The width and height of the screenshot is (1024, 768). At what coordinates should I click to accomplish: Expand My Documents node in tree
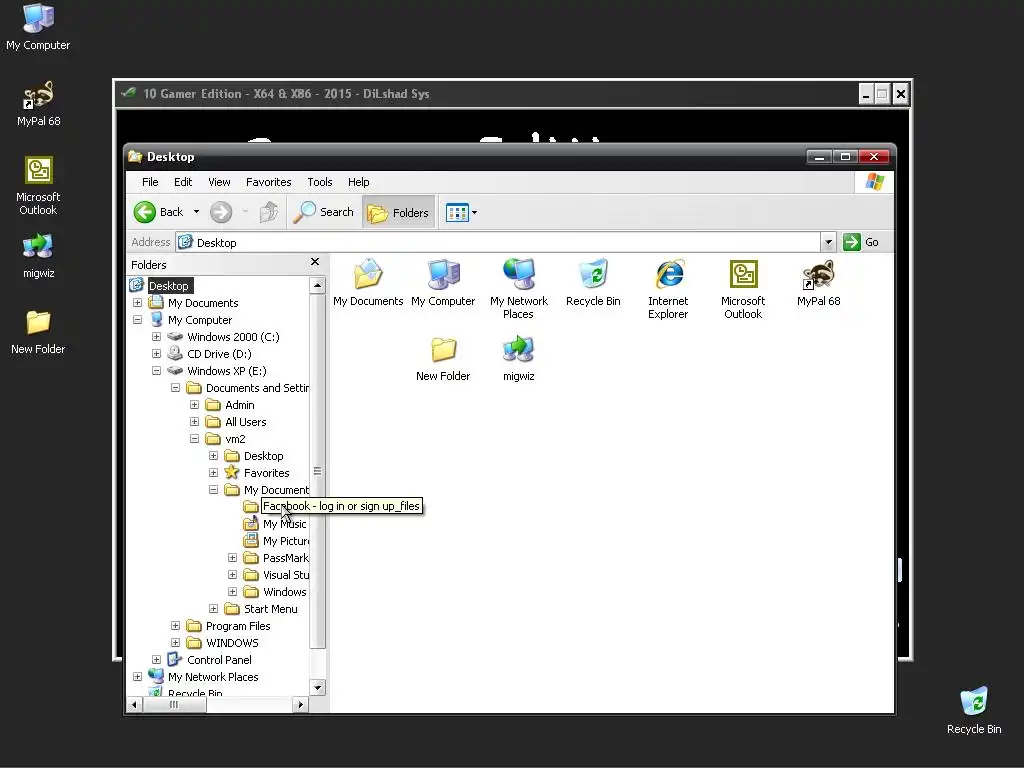[x=137, y=302]
